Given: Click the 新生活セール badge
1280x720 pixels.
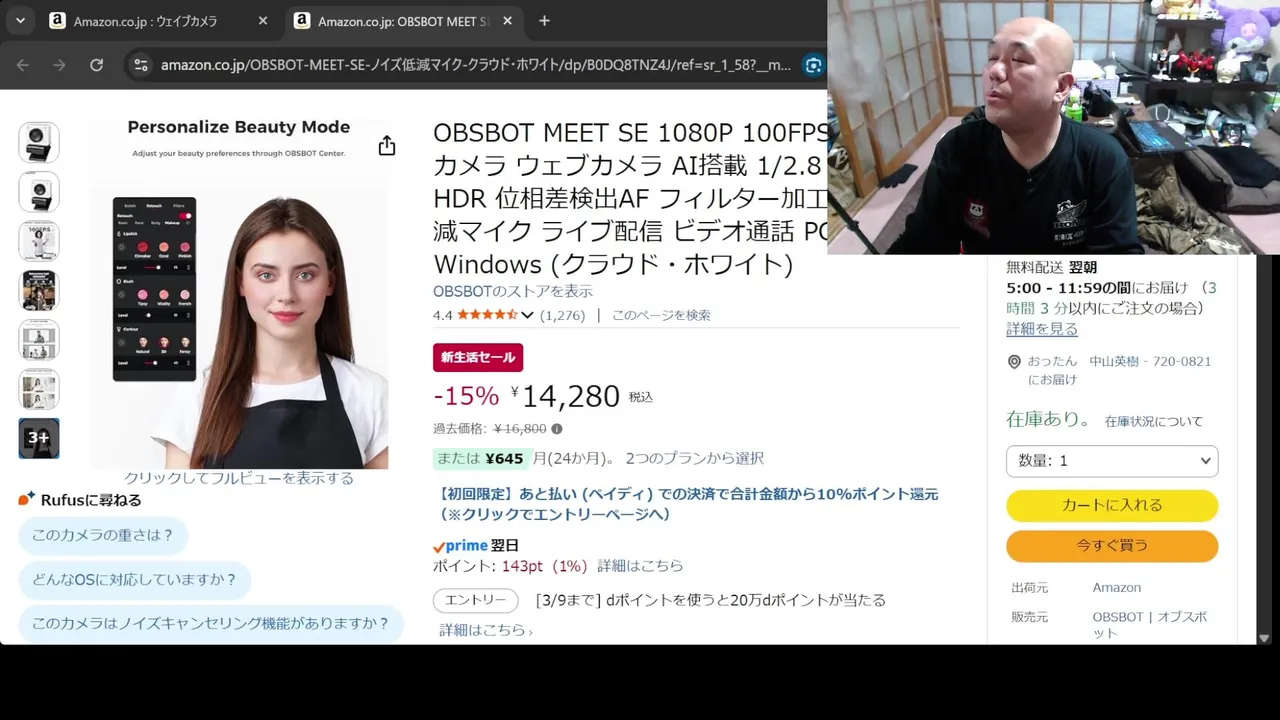Looking at the screenshot, I should click(478, 357).
